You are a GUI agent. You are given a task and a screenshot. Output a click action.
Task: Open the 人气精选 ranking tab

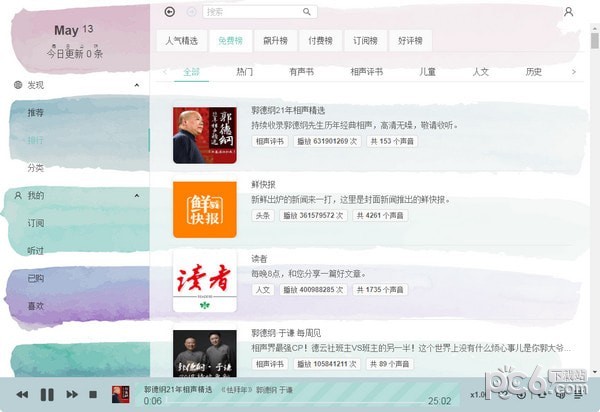pyautogui.click(x=182, y=41)
